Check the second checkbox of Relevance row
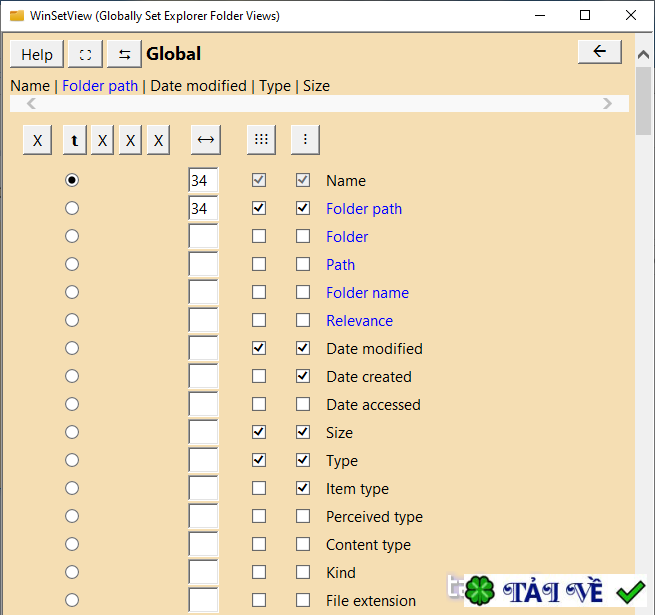 click(x=303, y=320)
